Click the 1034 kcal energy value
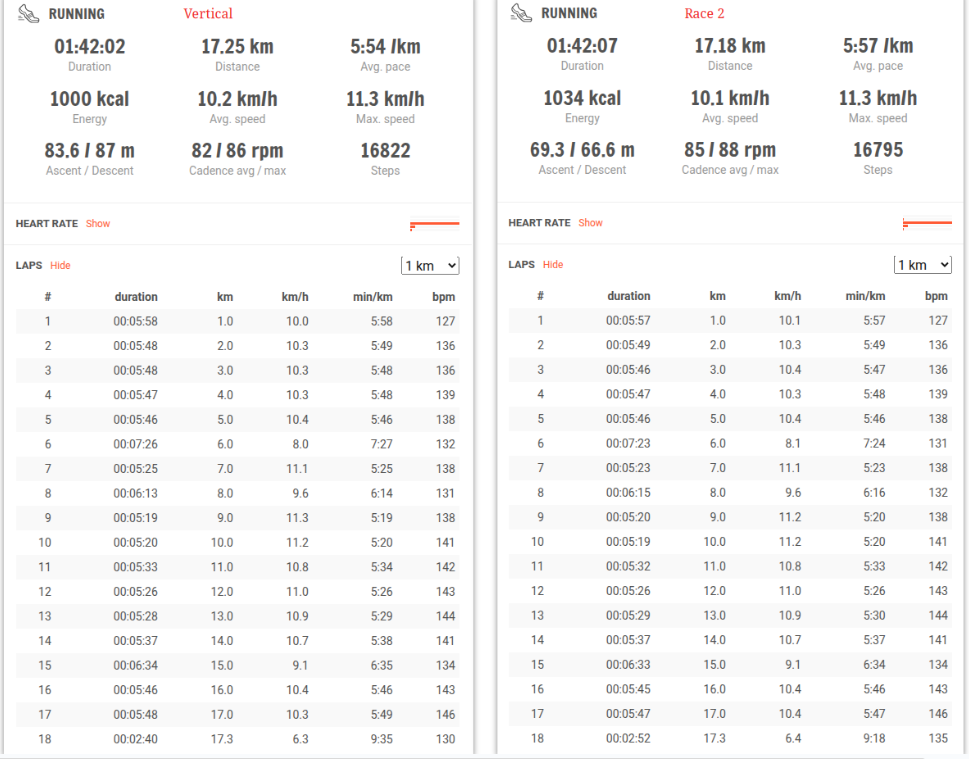This screenshot has width=969, height=759. tap(582, 99)
